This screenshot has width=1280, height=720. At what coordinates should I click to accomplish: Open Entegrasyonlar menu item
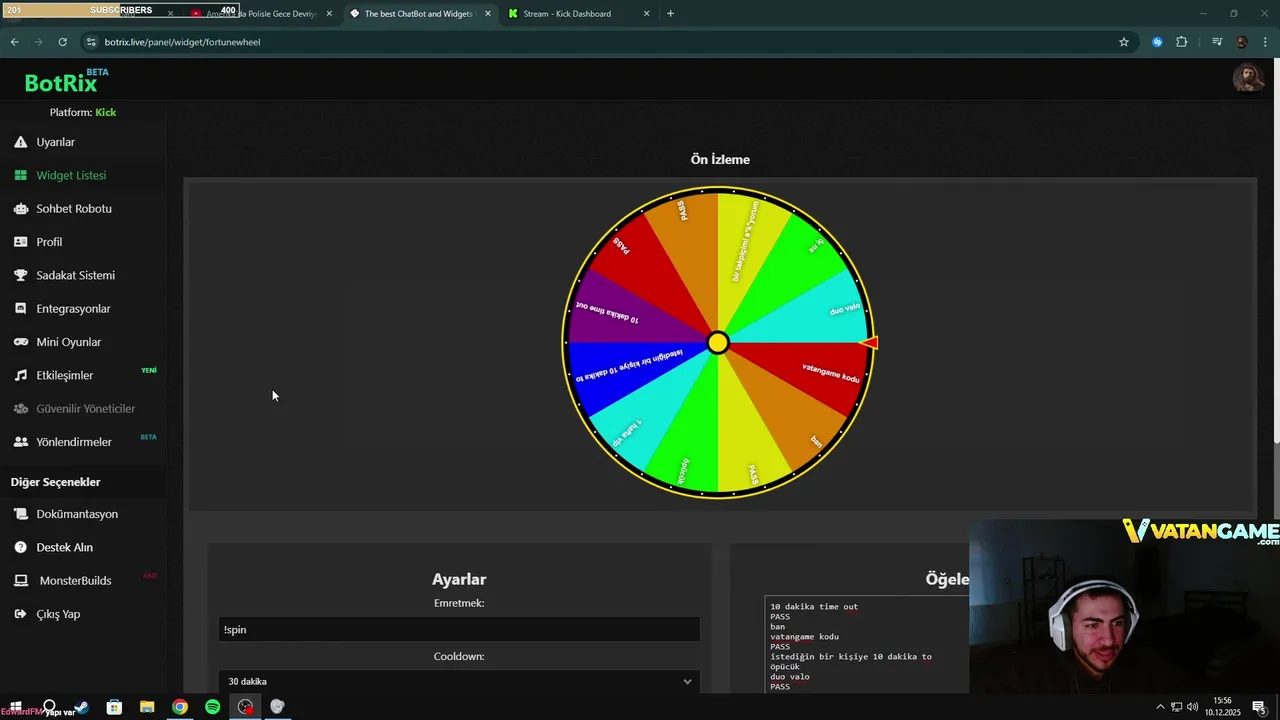[73, 309]
